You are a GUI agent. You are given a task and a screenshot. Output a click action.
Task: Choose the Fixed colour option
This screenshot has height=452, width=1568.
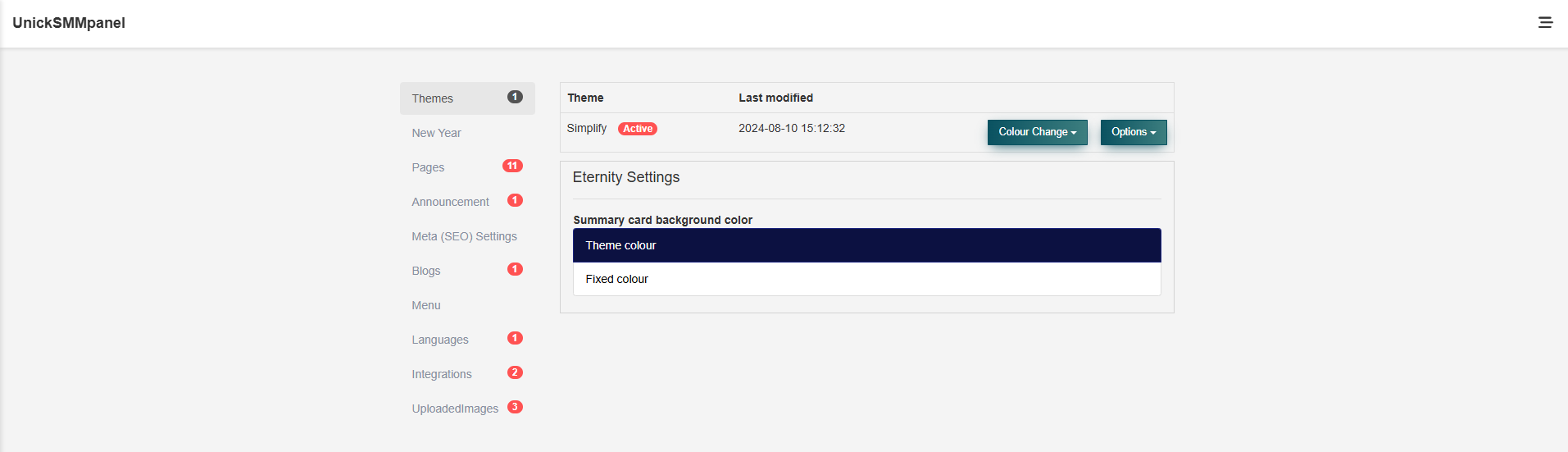[866, 279]
